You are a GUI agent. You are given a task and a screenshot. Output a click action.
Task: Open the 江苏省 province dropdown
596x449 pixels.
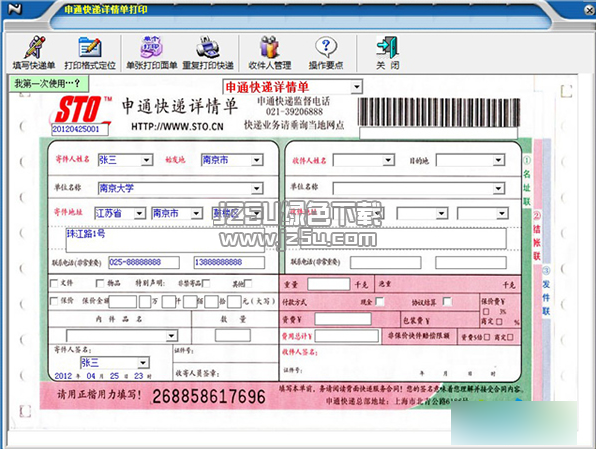point(139,213)
